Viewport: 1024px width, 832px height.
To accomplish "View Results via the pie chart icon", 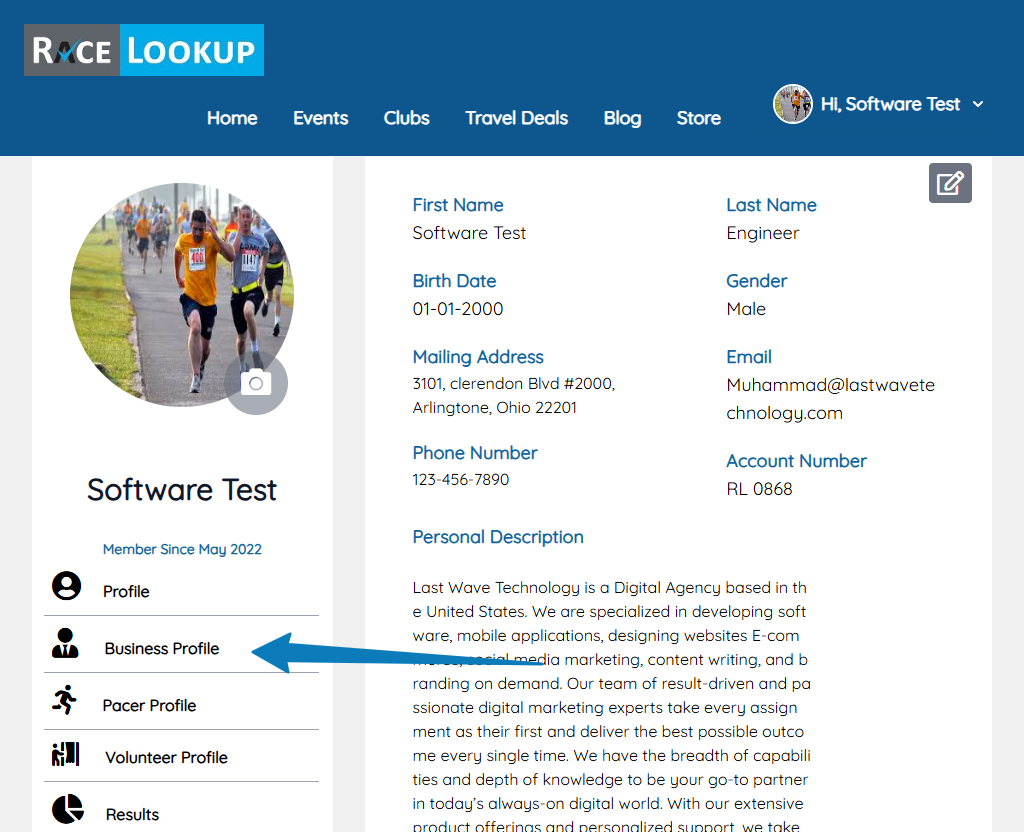I will click(66, 810).
